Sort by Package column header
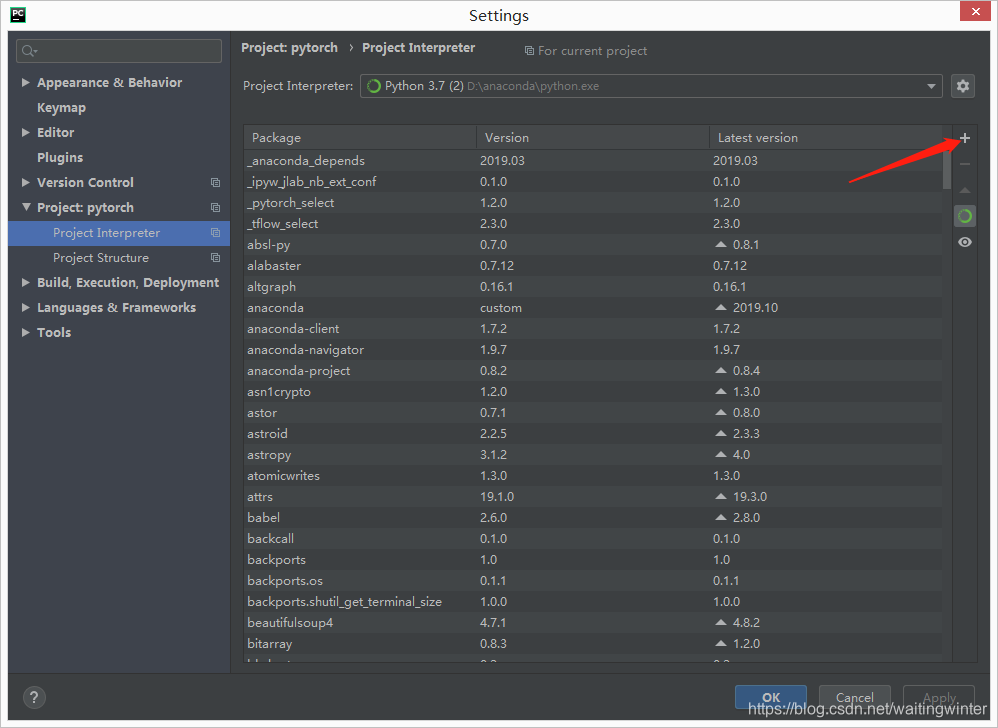The height and width of the screenshot is (728, 998). click(x=360, y=137)
